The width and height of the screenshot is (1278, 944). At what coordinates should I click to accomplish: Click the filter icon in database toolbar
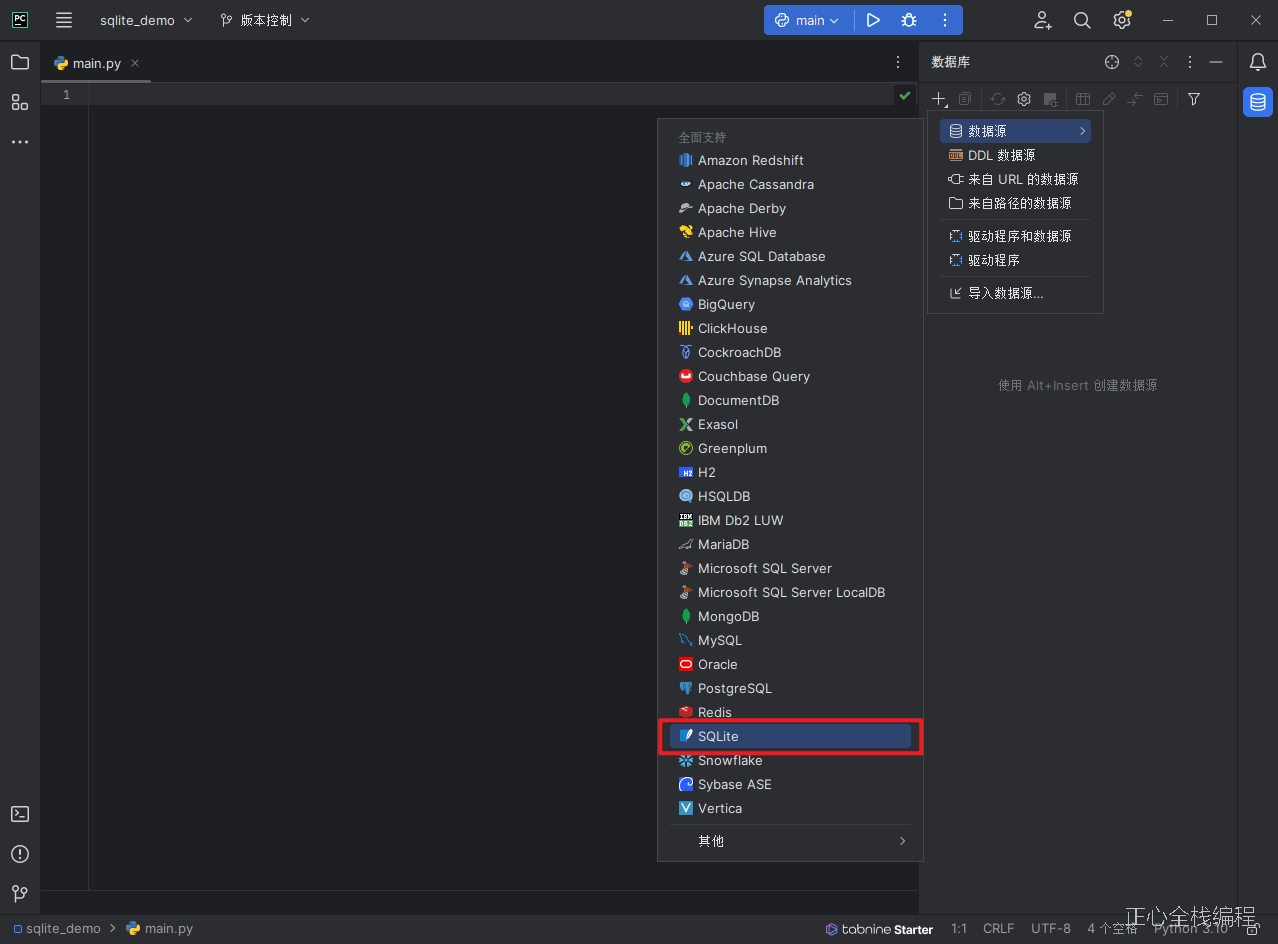[1194, 99]
